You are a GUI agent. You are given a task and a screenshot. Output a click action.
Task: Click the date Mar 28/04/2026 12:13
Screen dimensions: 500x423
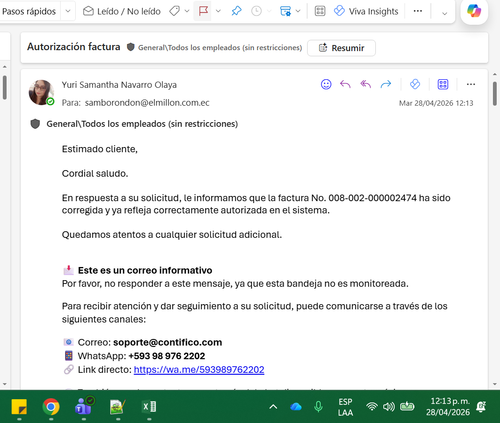pyautogui.click(x=436, y=103)
